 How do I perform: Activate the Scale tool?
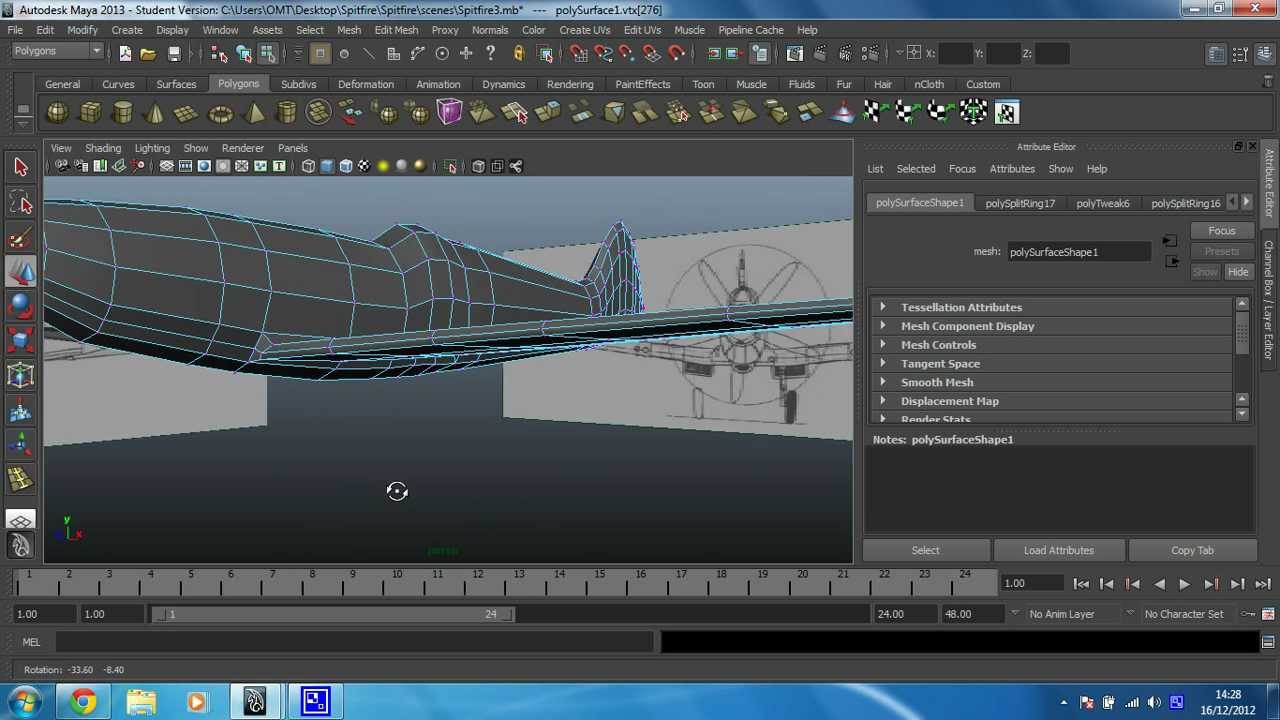21,341
